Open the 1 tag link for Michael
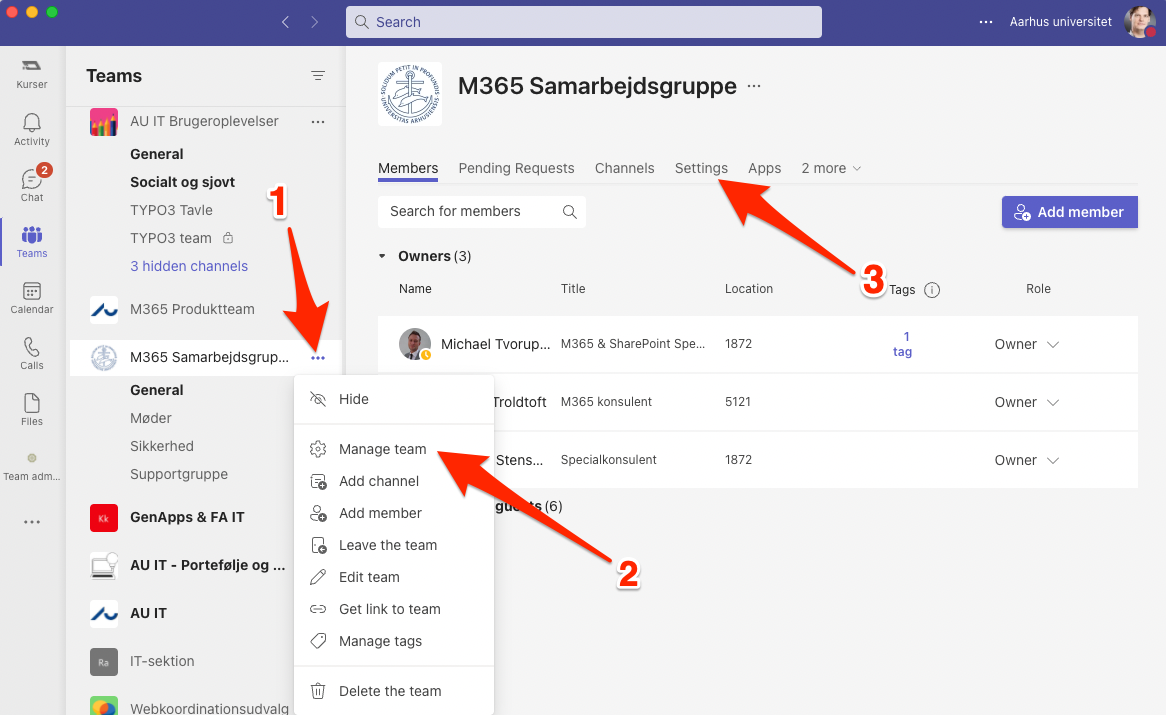 click(x=903, y=344)
